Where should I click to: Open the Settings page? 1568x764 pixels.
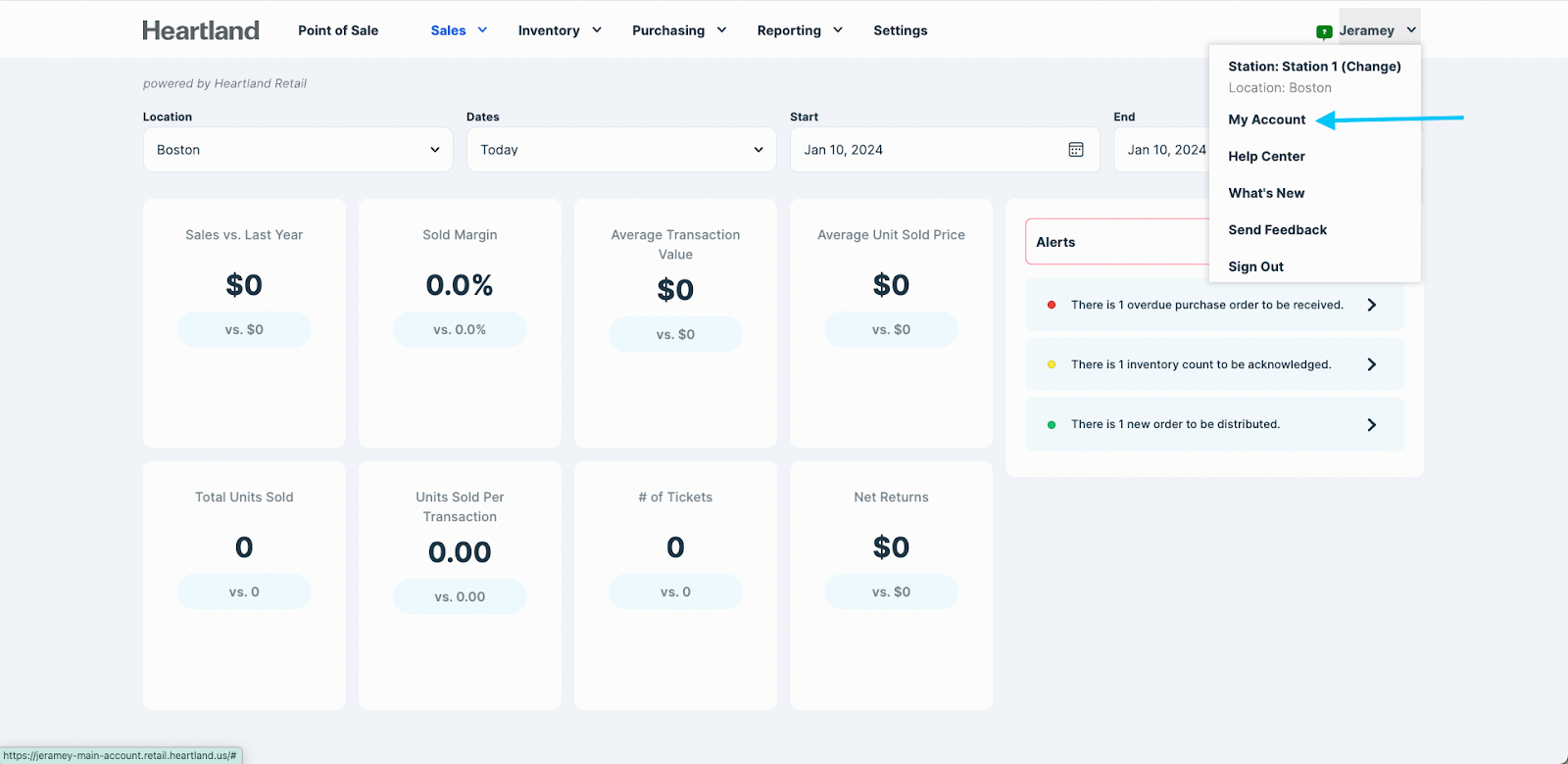tap(900, 30)
